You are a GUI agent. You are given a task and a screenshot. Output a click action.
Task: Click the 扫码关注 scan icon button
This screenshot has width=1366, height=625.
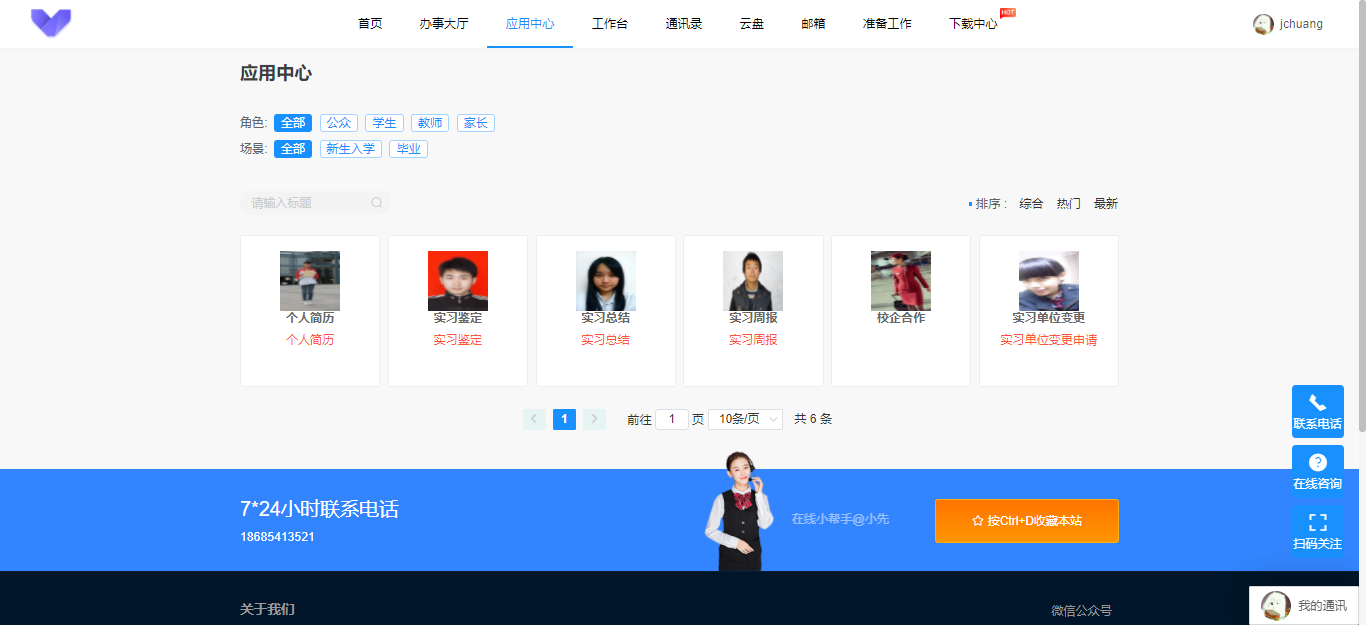tap(1317, 531)
